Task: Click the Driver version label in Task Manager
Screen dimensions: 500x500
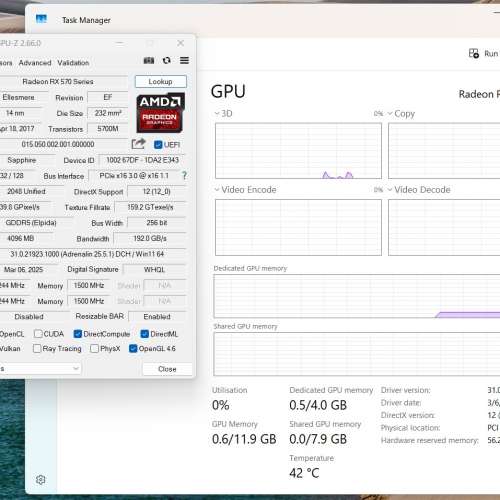Action: click(x=405, y=390)
